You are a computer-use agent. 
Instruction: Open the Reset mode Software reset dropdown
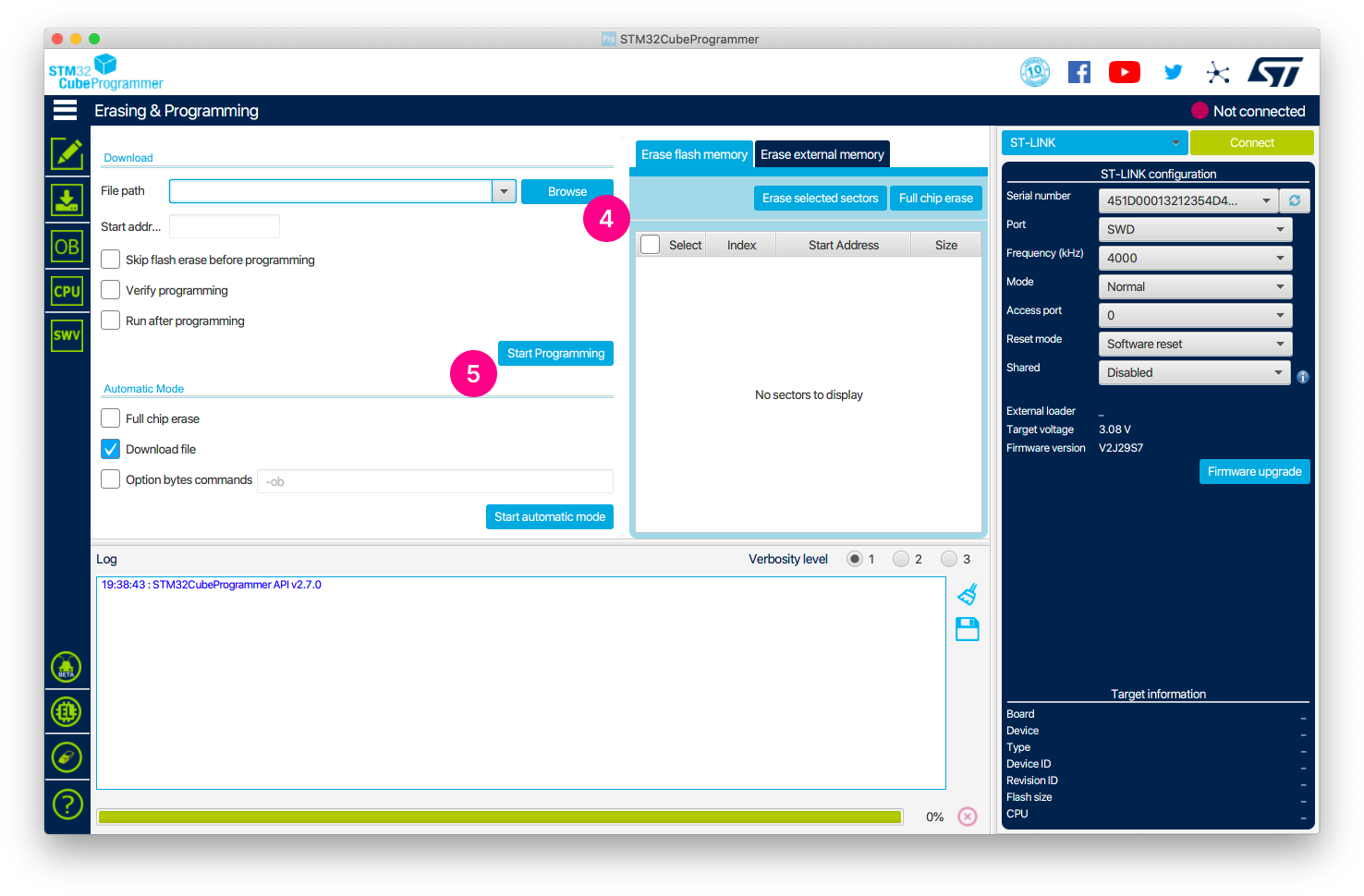click(x=1195, y=344)
